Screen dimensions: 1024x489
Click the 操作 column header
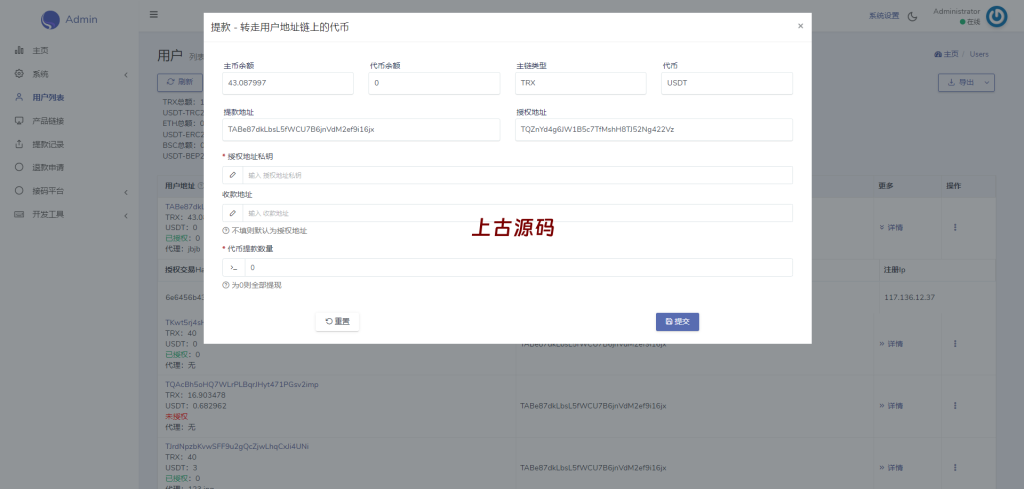(x=953, y=186)
